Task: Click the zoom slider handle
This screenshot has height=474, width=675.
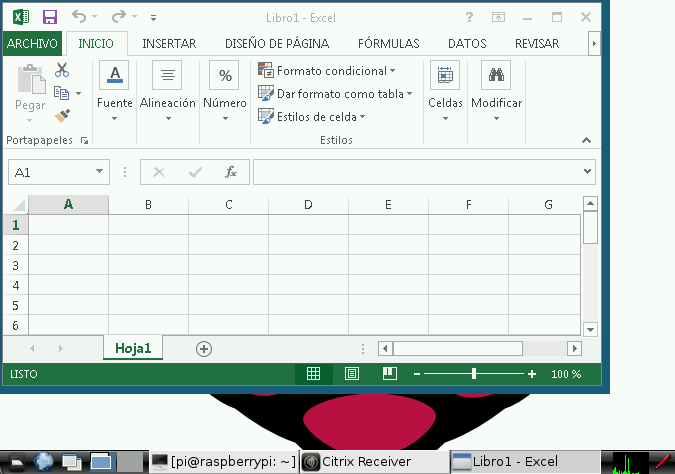Action: pyautogui.click(x=474, y=374)
